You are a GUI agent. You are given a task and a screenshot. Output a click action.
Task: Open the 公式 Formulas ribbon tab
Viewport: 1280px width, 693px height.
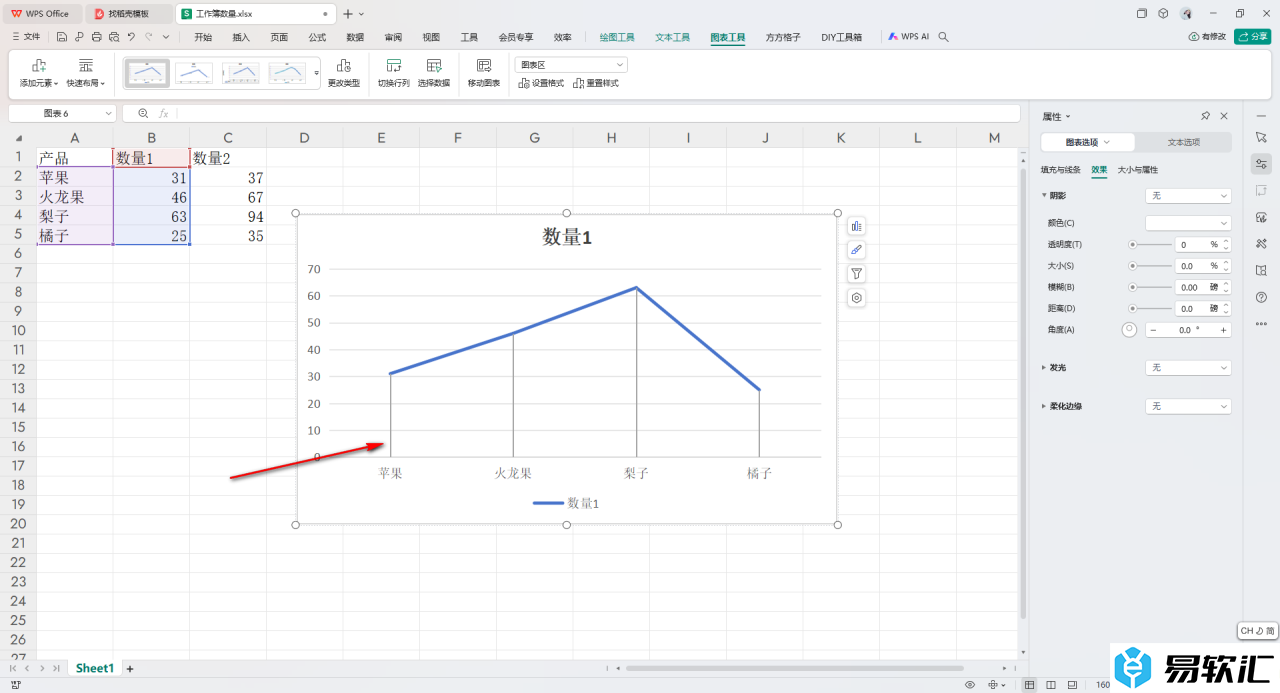tap(317, 37)
